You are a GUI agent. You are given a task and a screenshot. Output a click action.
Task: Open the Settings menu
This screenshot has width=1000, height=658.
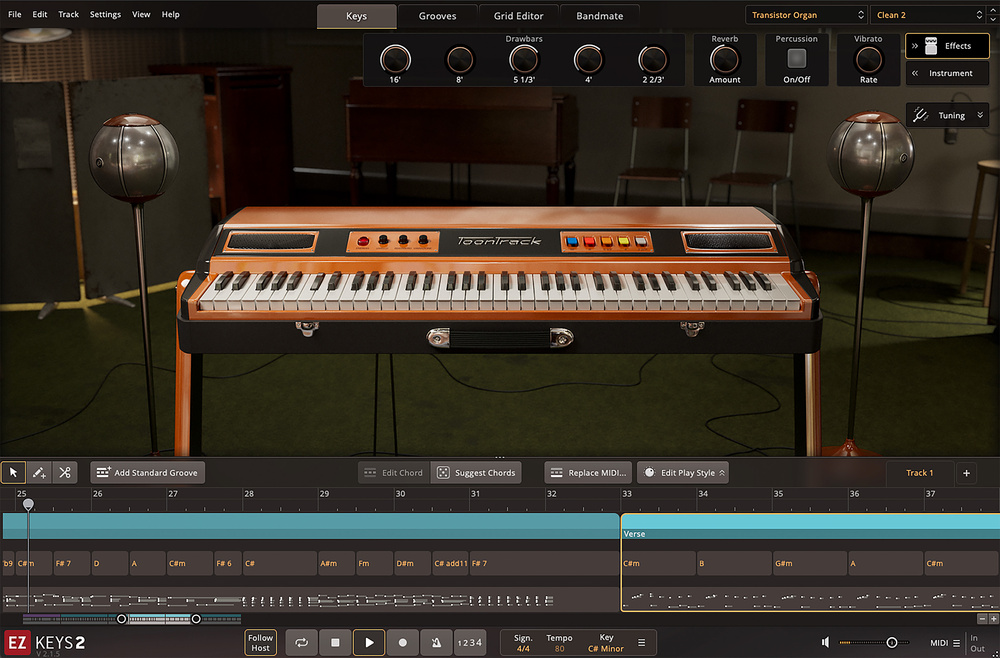pos(105,14)
